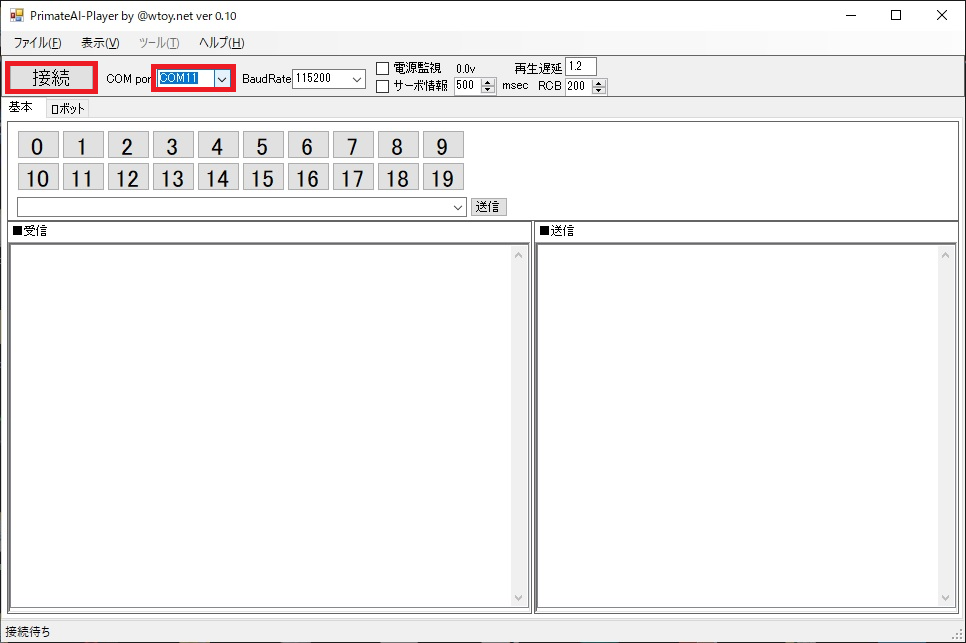The height and width of the screenshot is (643, 966).
Task: Click the 再生遅延 input field showing 1.2
Action: coord(581,67)
